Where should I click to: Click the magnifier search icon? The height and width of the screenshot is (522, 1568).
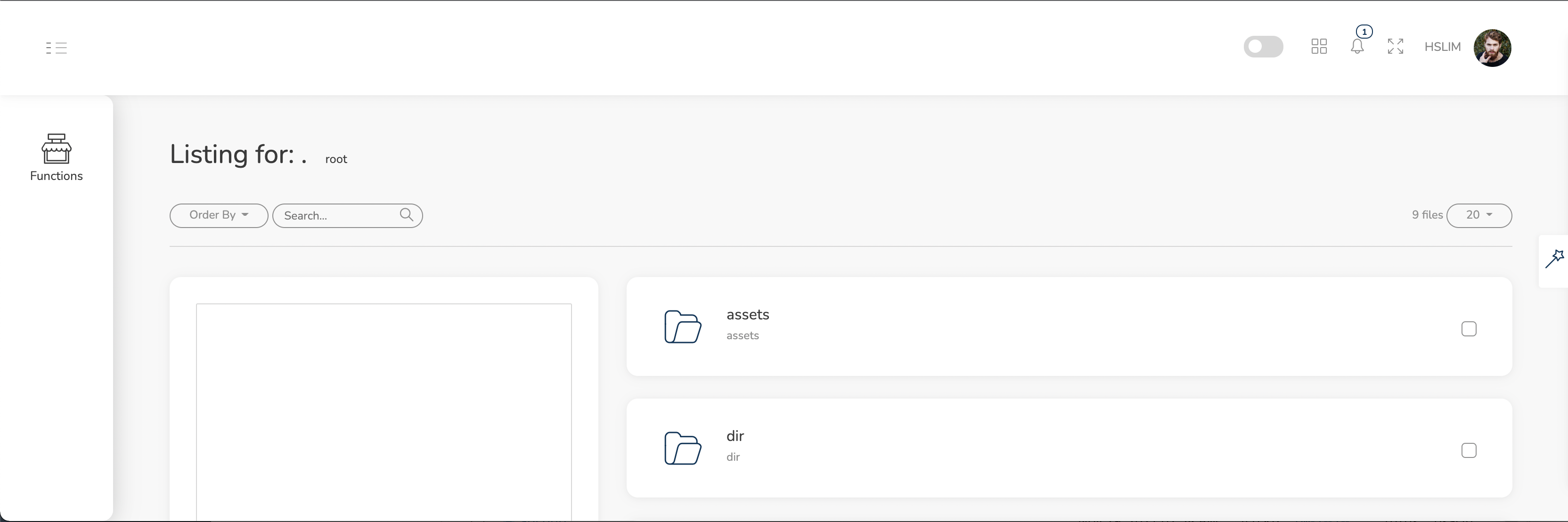(x=407, y=215)
